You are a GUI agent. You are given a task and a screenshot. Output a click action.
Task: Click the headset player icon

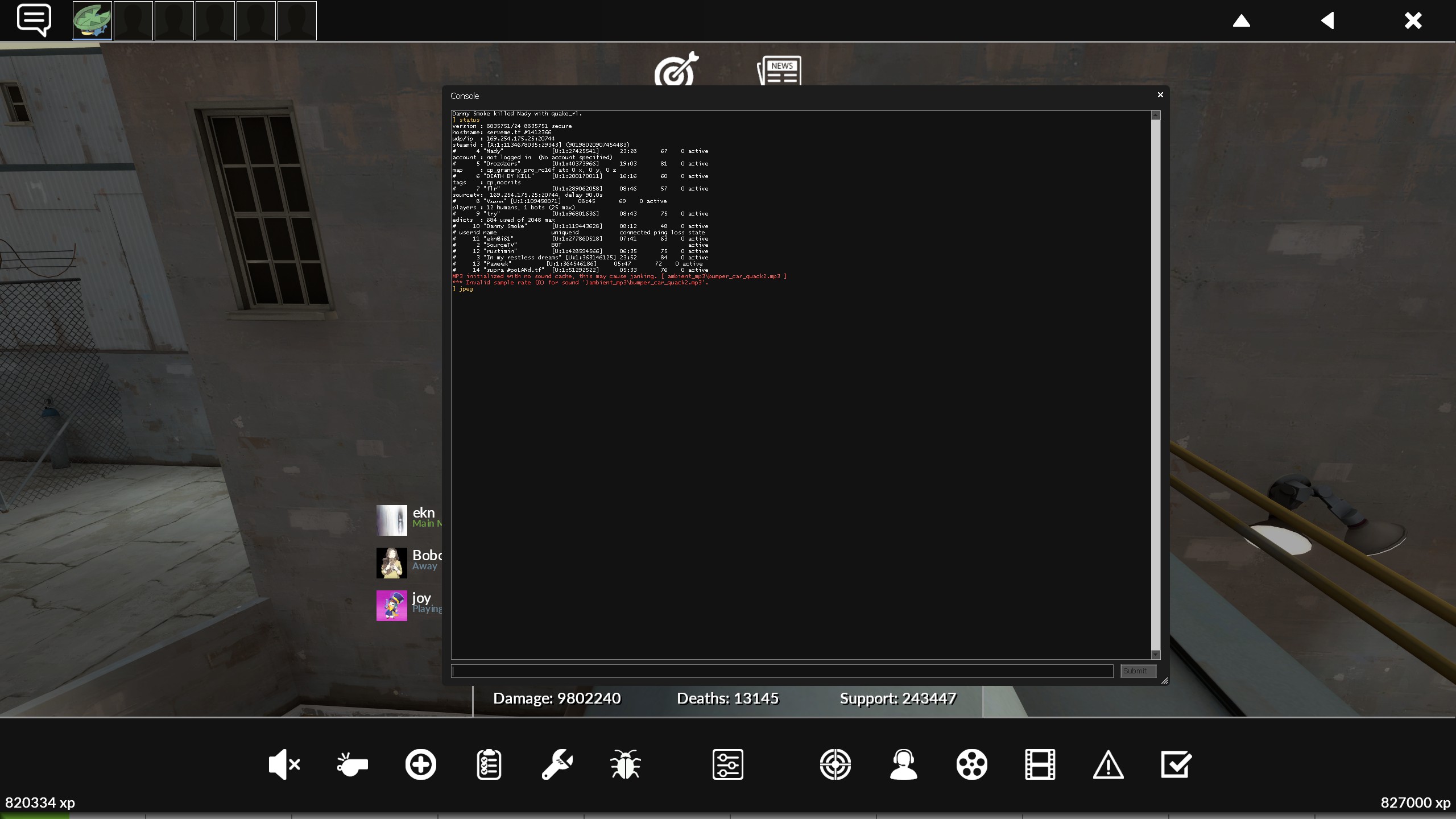(x=903, y=764)
